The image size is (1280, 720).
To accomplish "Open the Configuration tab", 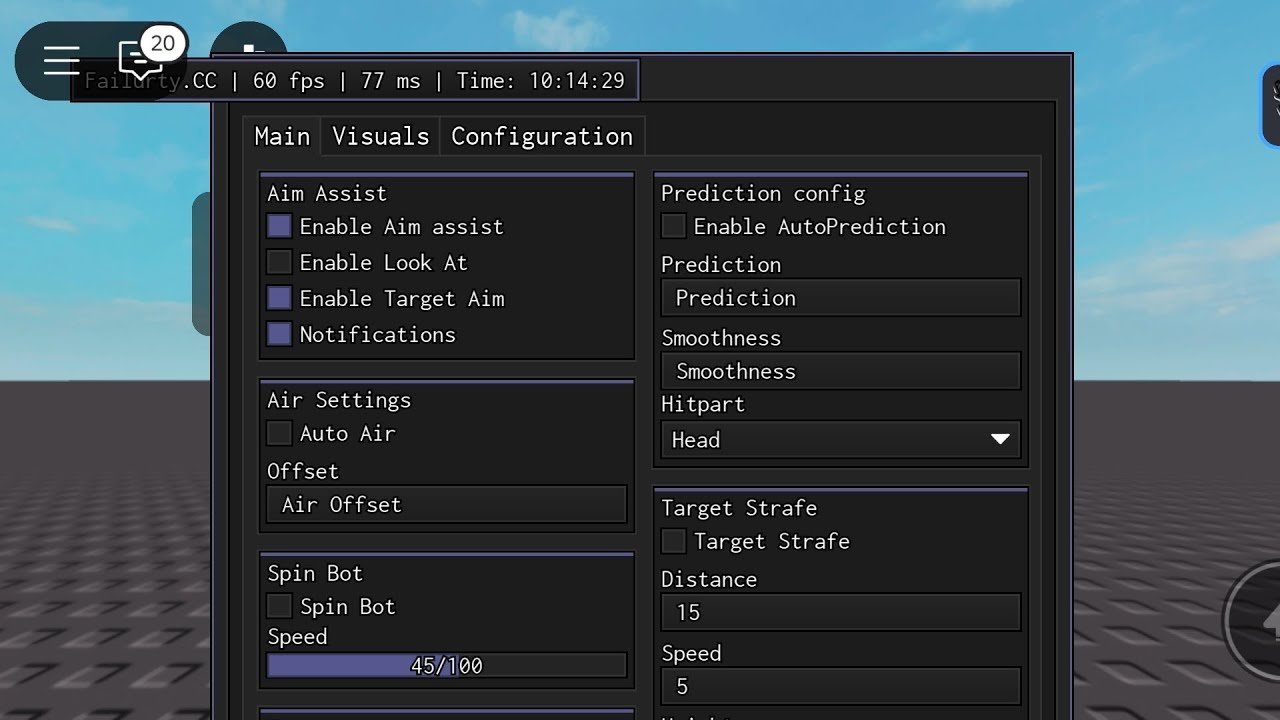I will 542,137.
